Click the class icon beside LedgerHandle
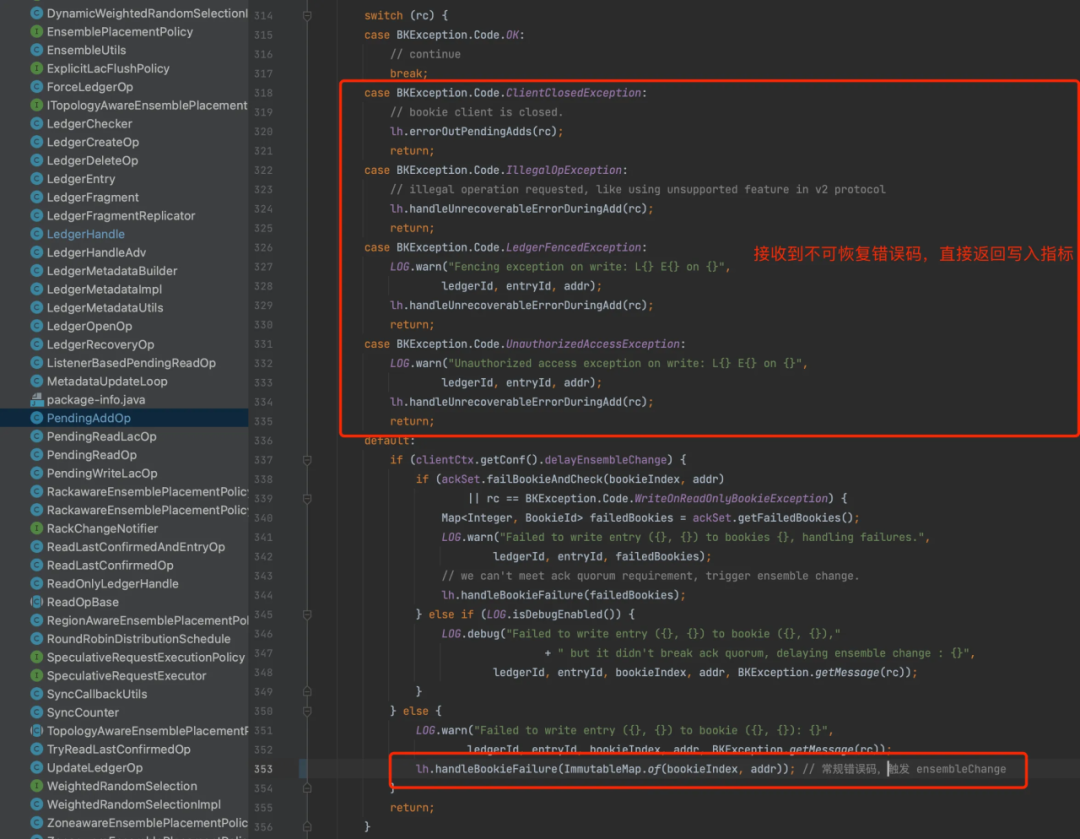Image resolution: width=1080 pixels, height=839 pixels. click(37, 234)
